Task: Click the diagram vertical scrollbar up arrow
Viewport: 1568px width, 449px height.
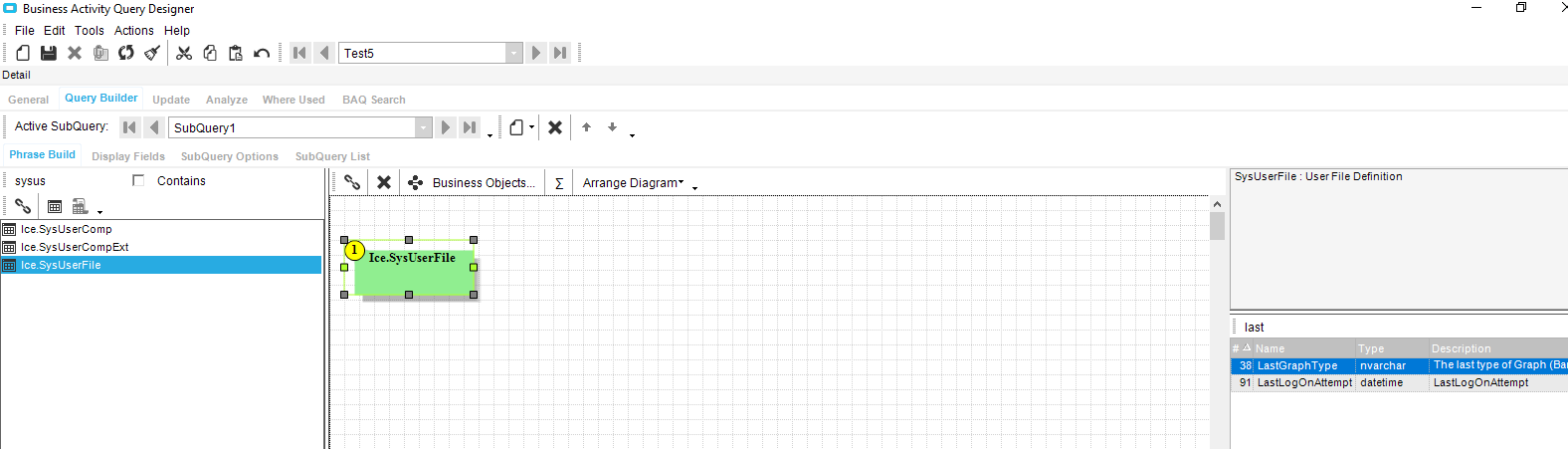Action: point(1217,204)
